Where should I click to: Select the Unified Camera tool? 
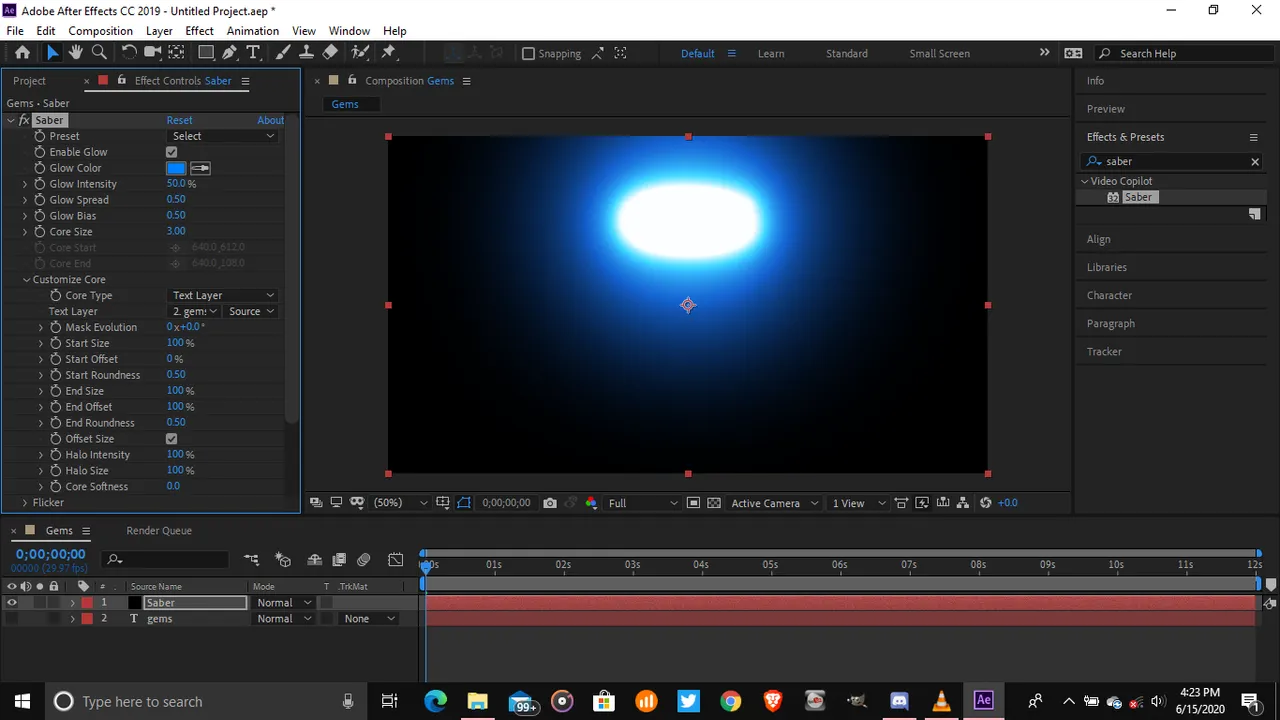click(153, 53)
